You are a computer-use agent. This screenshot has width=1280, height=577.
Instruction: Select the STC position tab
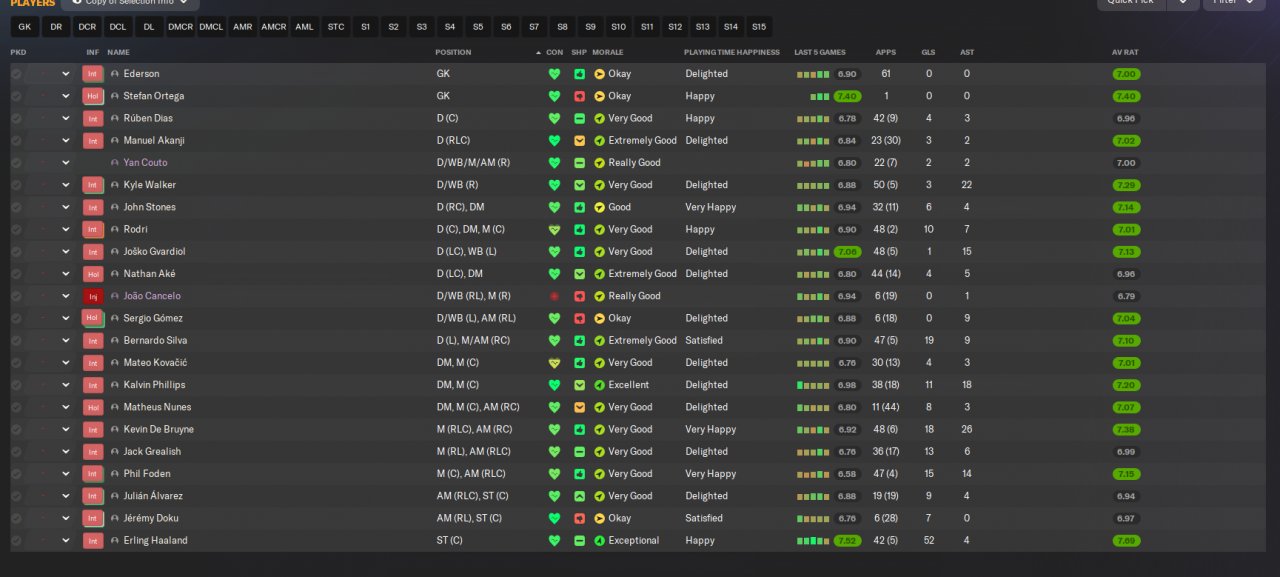coord(336,27)
